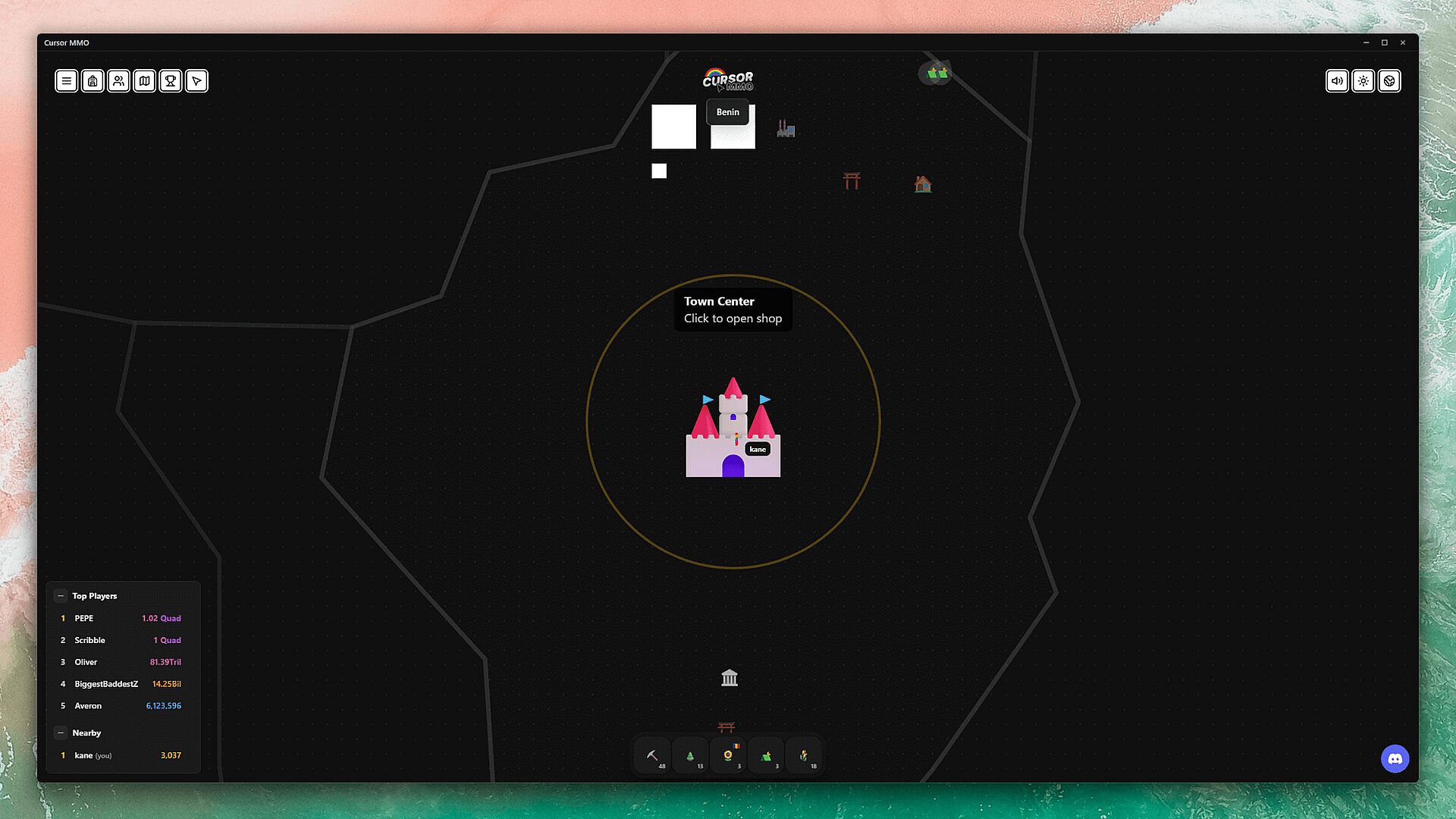Select the pine tree hotbar slot
This screenshot has height=819, width=1456.
[690, 756]
